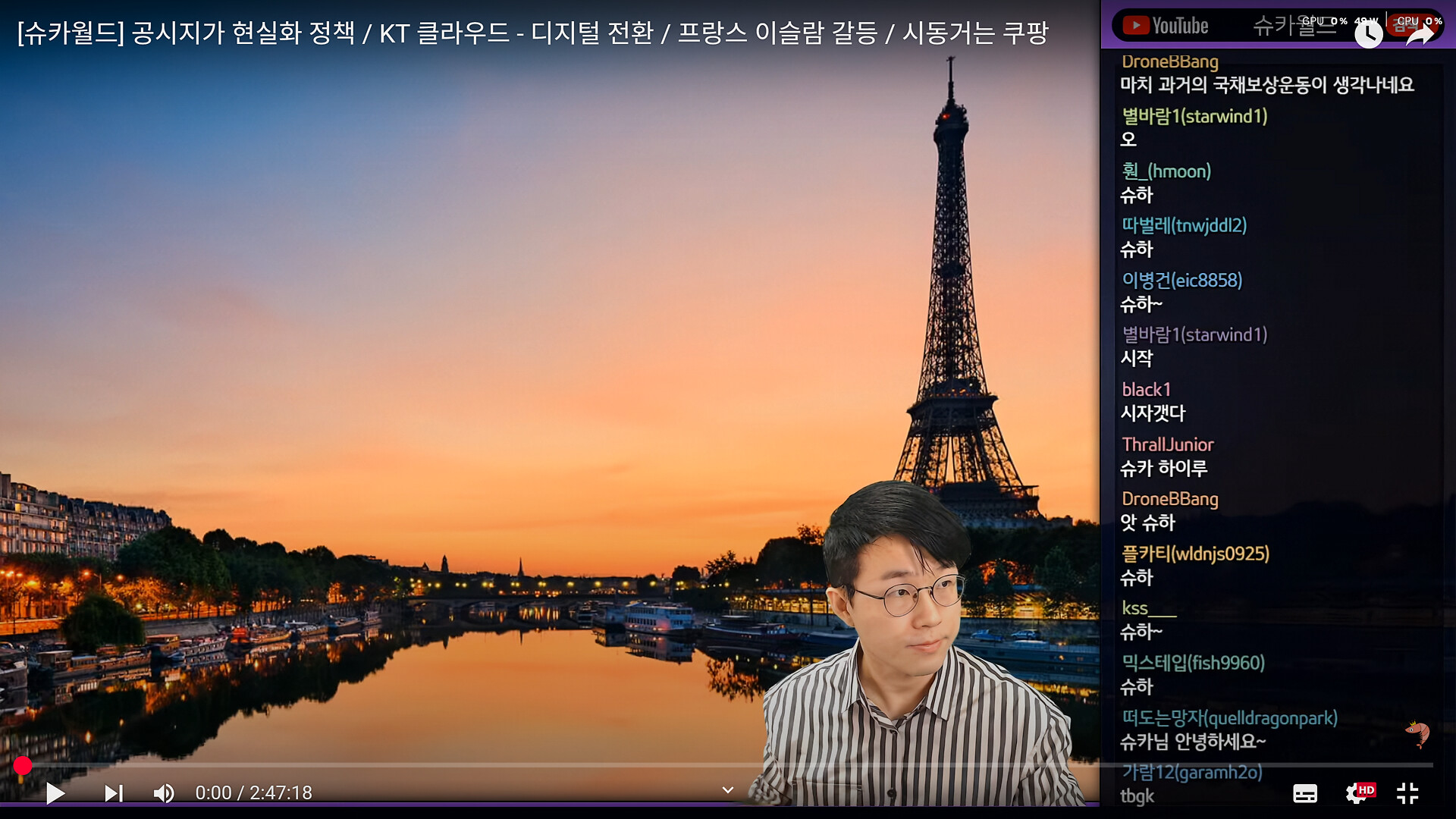Click the red progress bar scrubber

pos(23,766)
